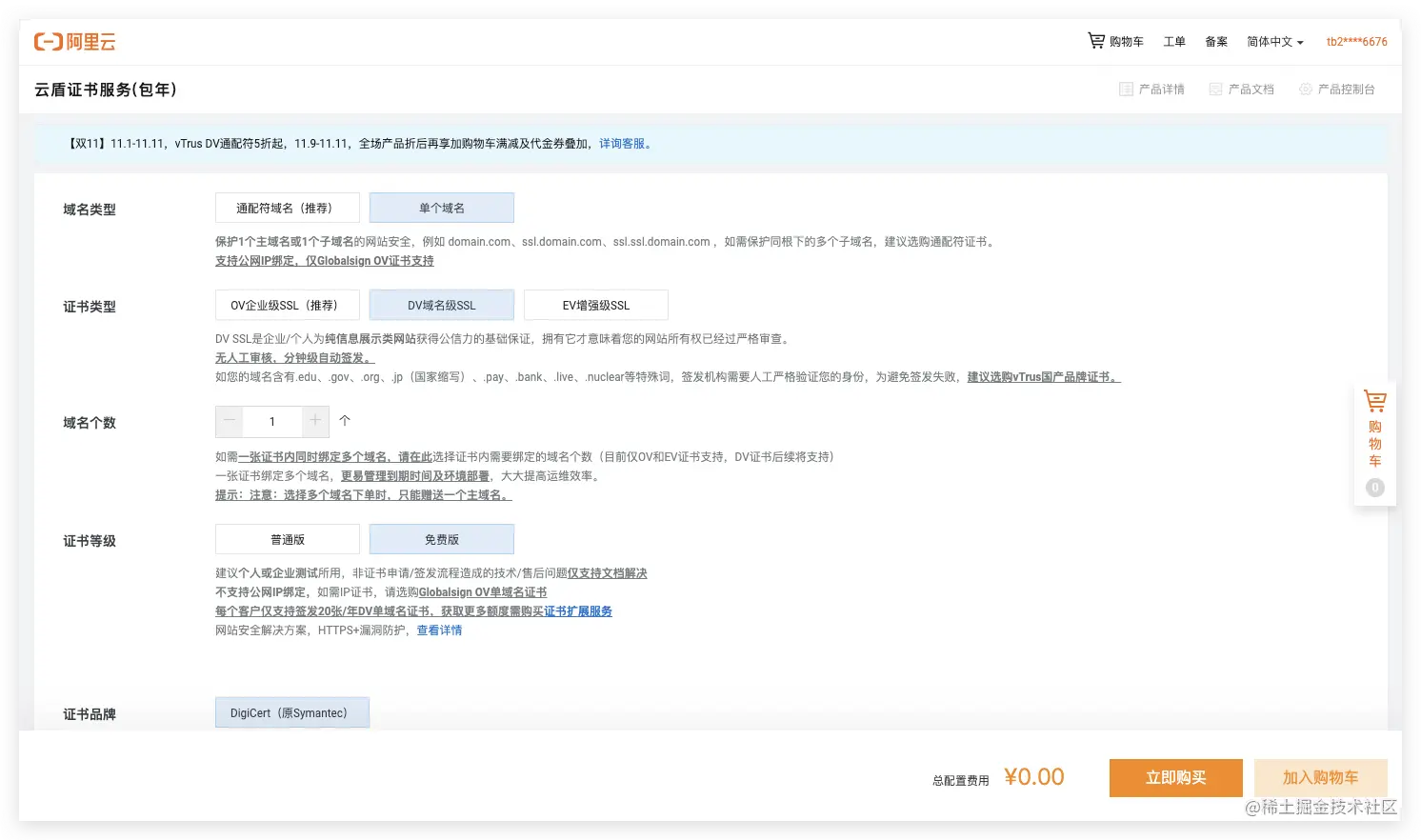Open 产品详情 tab
Viewport: 1421px width, 840px height.
1152,90
